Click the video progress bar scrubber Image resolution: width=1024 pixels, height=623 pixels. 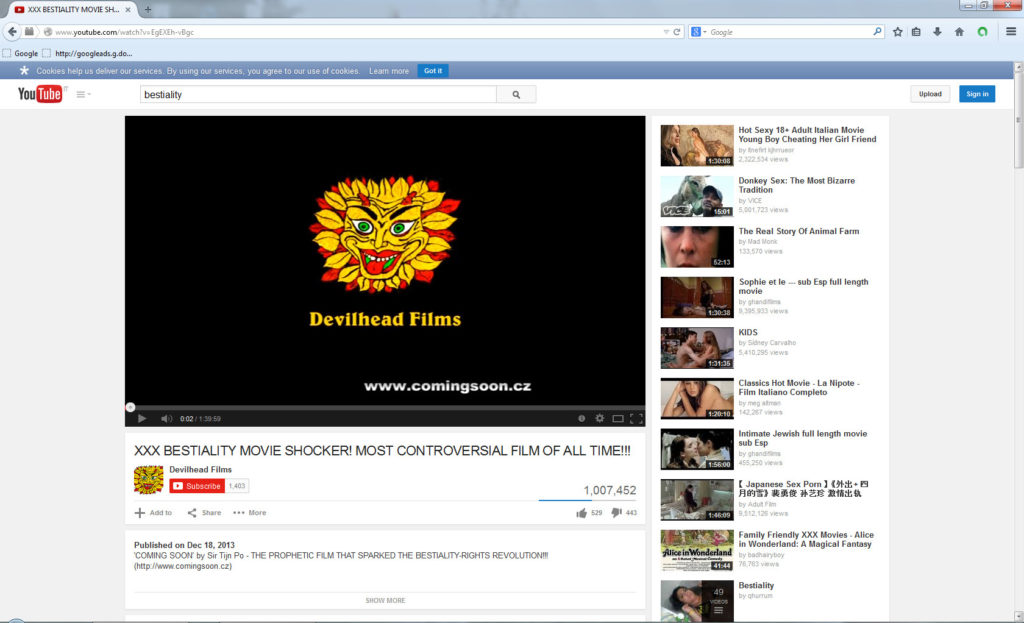coord(131,407)
